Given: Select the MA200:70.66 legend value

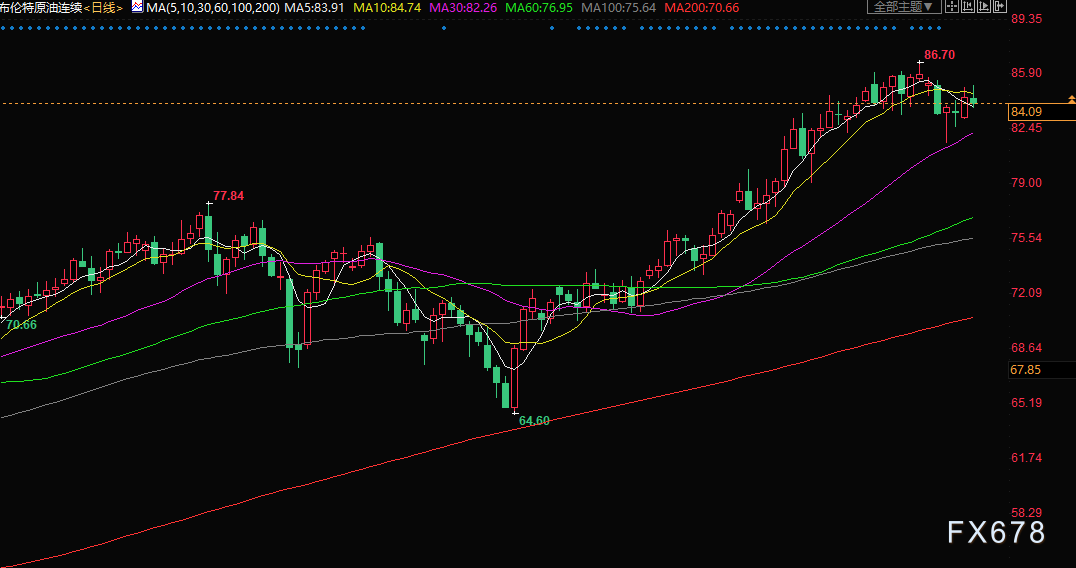Looking at the screenshot, I should [x=702, y=8].
